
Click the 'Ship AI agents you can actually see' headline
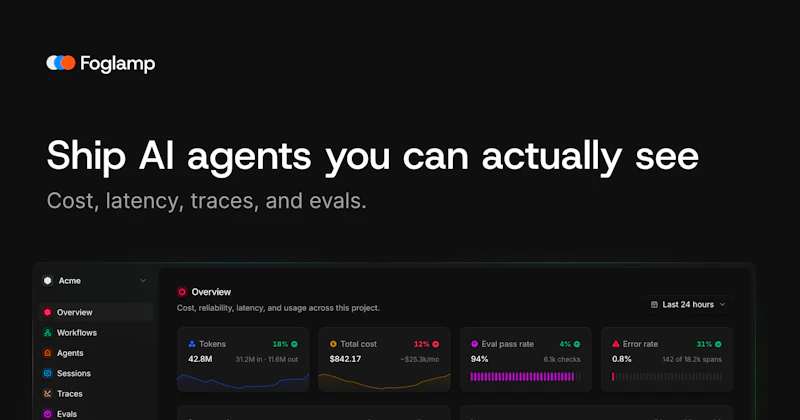tap(372, 157)
